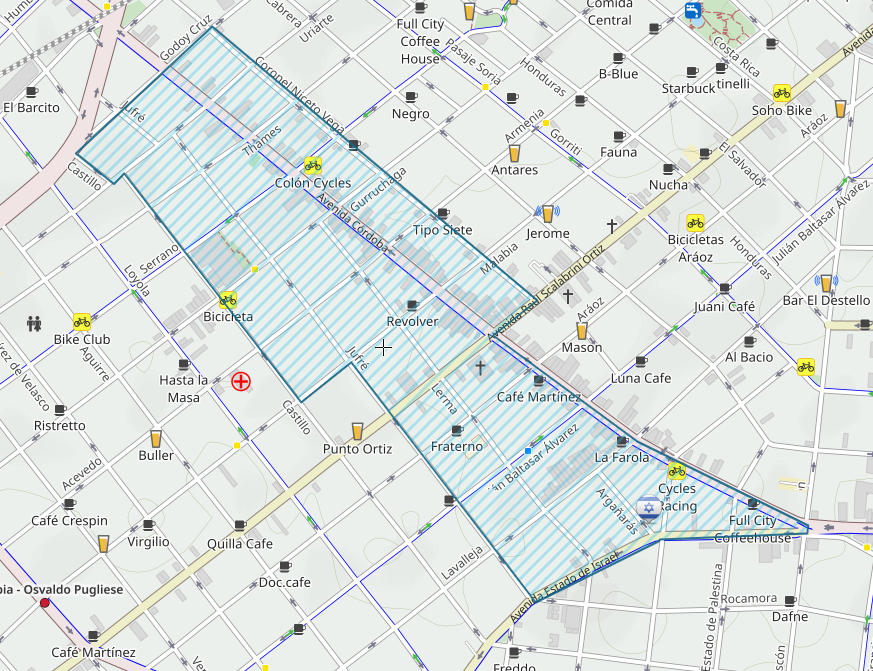Screen dimensions: 873x671
Task: Select the Avenida Raúl Scalabrini Ortiz label
Action: pos(545,293)
